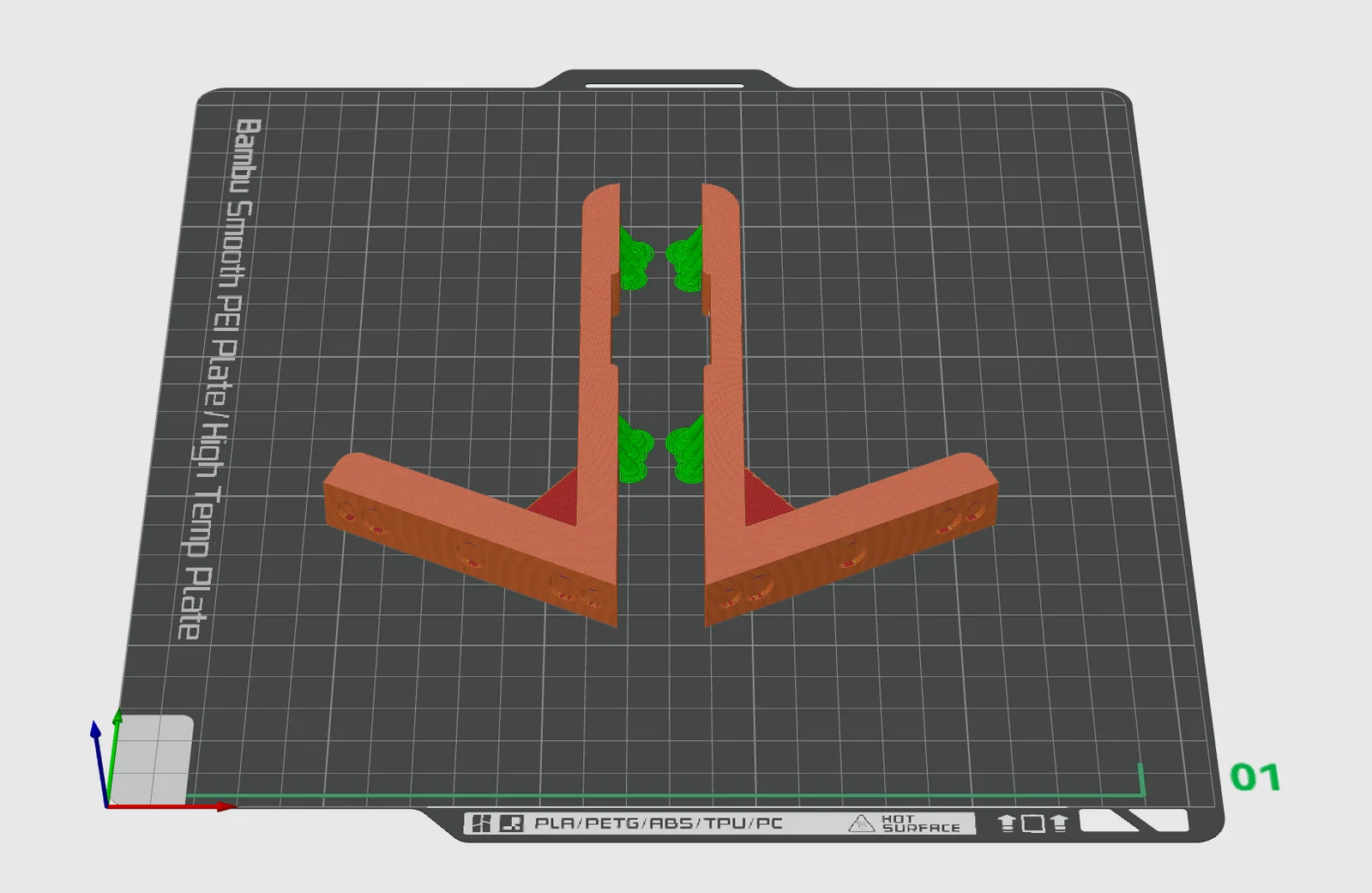Click the upper-left green tree support
Screen dimensions: 1372x893
(x=634, y=259)
